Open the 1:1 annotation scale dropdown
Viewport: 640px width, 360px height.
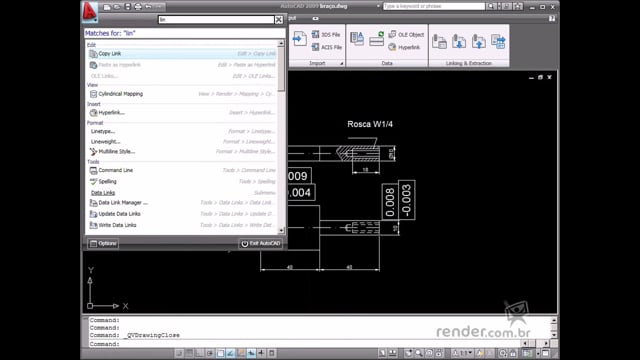click(x=462, y=353)
